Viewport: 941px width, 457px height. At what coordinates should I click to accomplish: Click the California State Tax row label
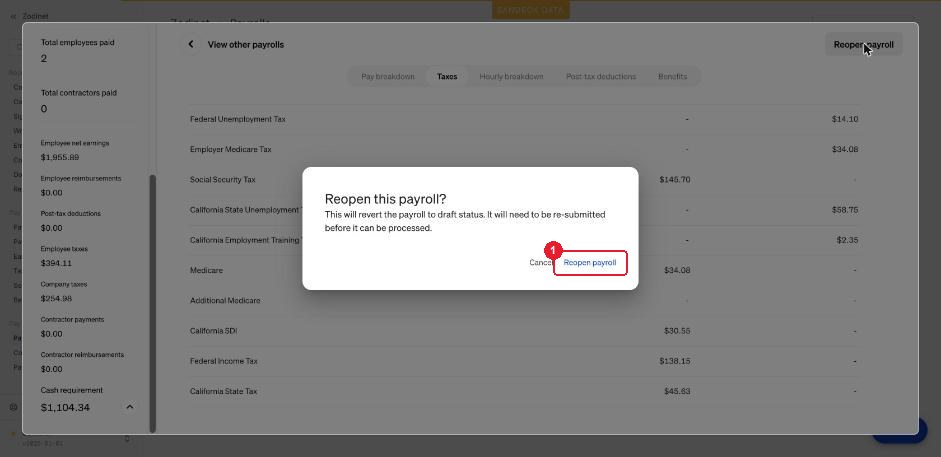[223, 391]
